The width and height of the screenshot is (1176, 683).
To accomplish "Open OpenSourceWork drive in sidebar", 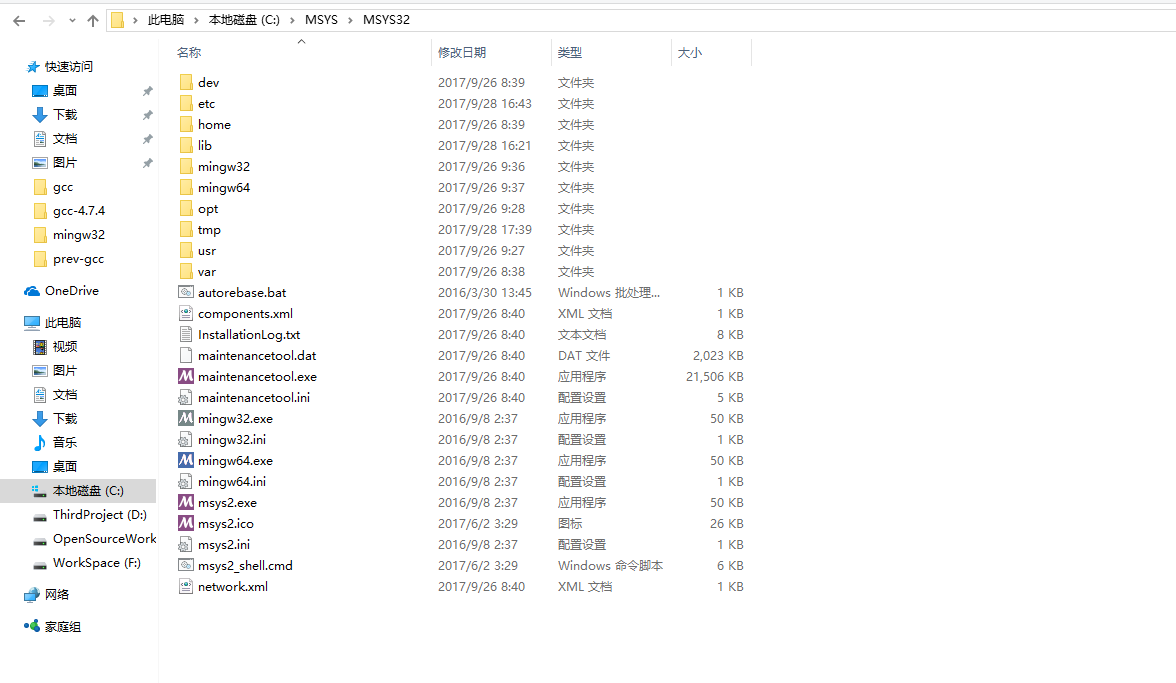I will click(104, 538).
